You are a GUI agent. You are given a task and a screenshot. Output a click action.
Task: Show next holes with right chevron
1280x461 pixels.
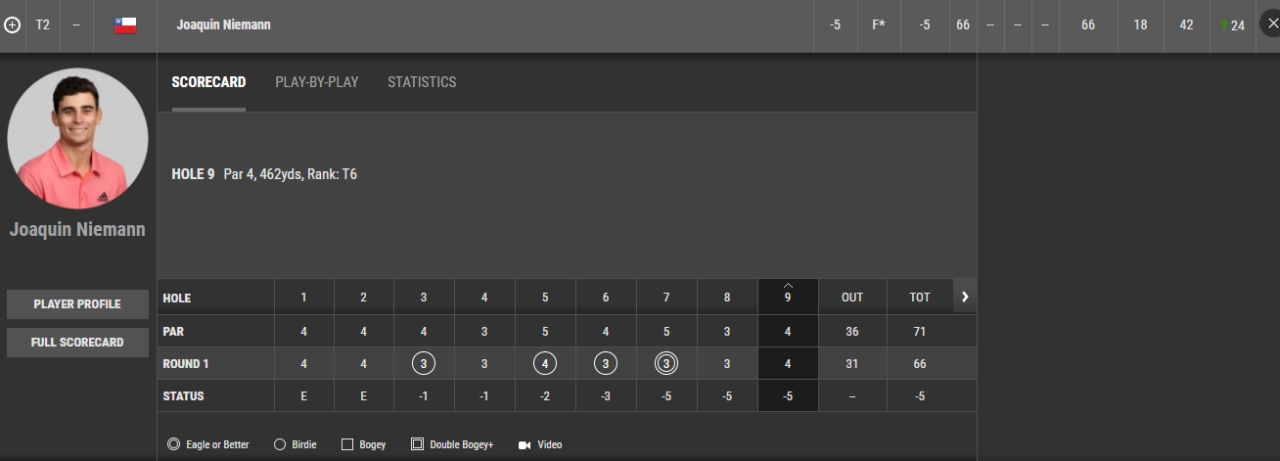pyautogui.click(x=965, y=297)
